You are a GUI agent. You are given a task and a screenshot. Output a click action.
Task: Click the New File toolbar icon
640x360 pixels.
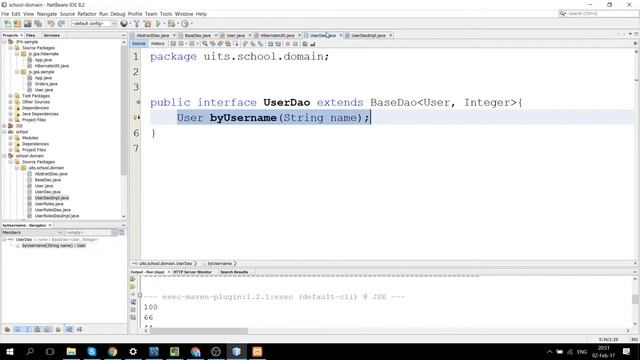point(7,24)
